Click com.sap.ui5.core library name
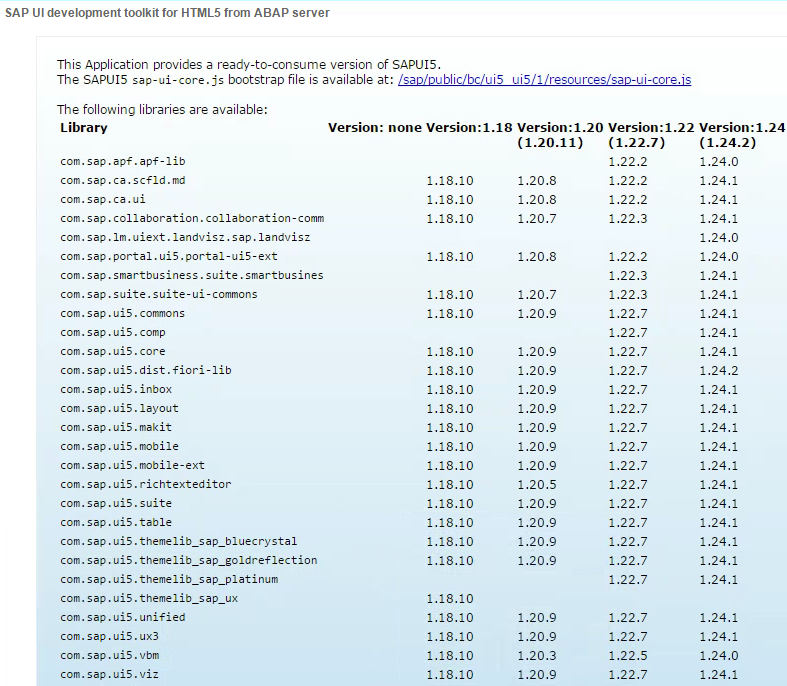This screenshot has height=686, width=787. pyautogui.click(x=112, y=351)
